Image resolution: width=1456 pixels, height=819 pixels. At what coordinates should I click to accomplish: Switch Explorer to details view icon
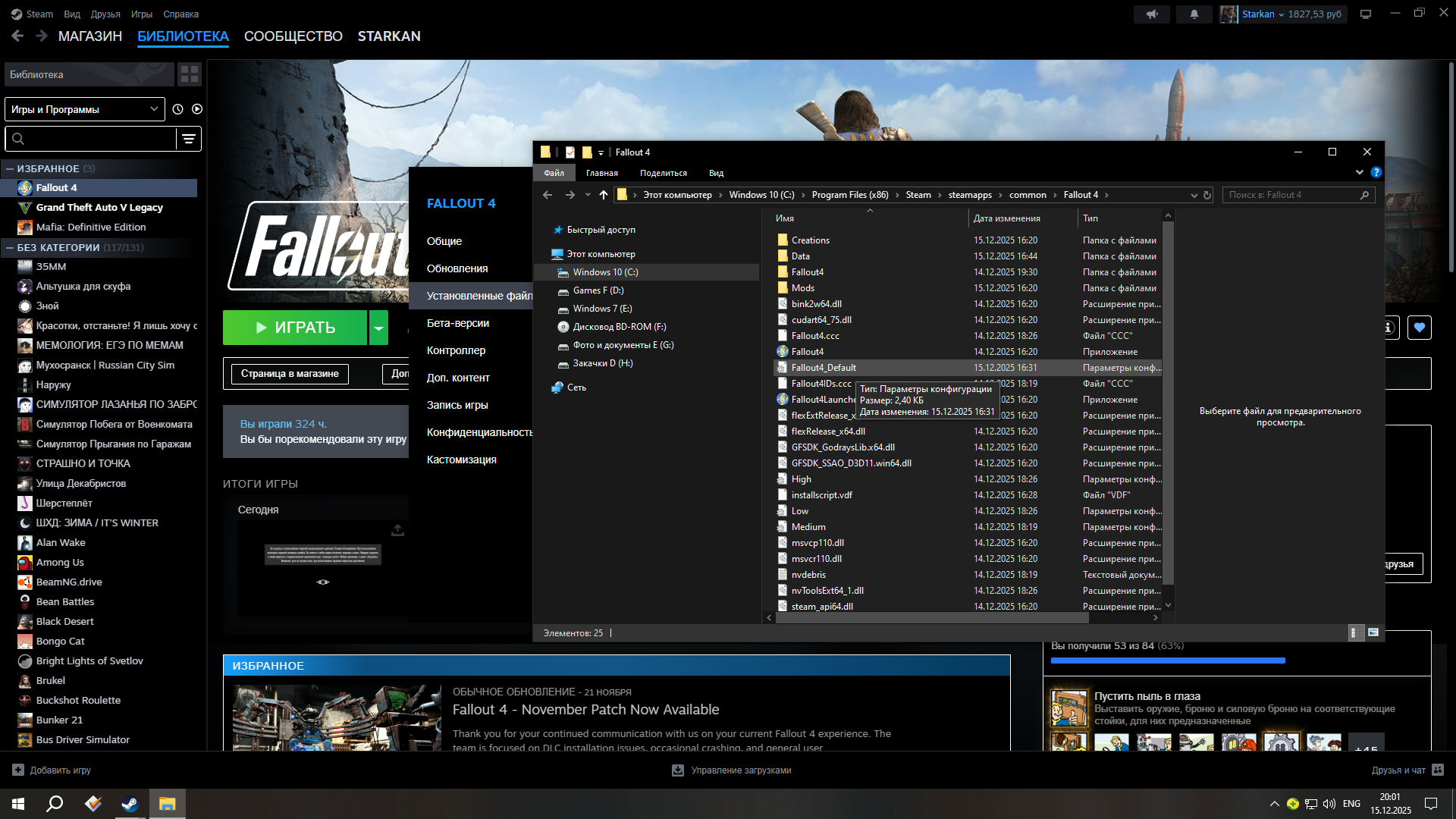click(1356, 632)
